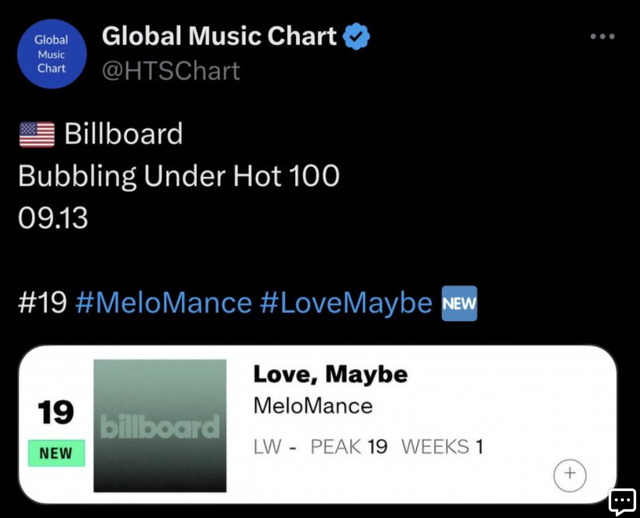This screenshot has width=640, height=518.
Task: Open the chat bubble icon at the corner
Action: coord(622,501)
